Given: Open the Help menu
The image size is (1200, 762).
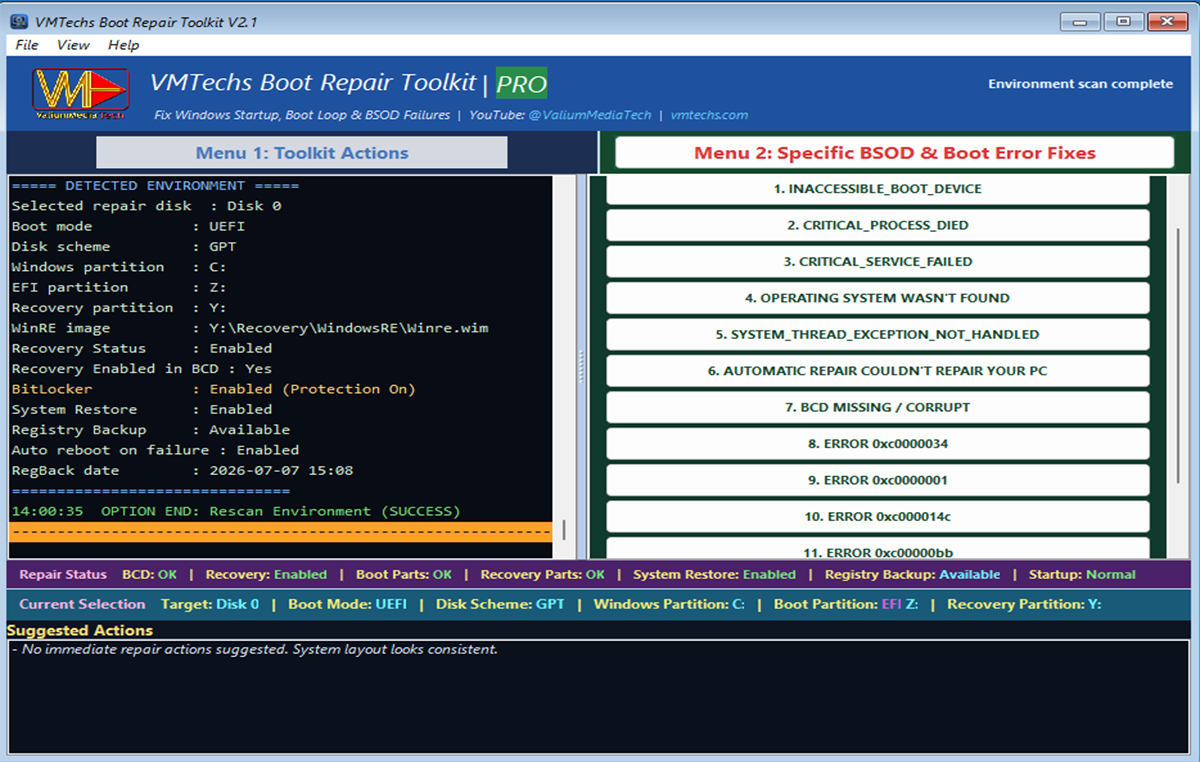Looking at the screenshot, I should (x=124, y=45).
